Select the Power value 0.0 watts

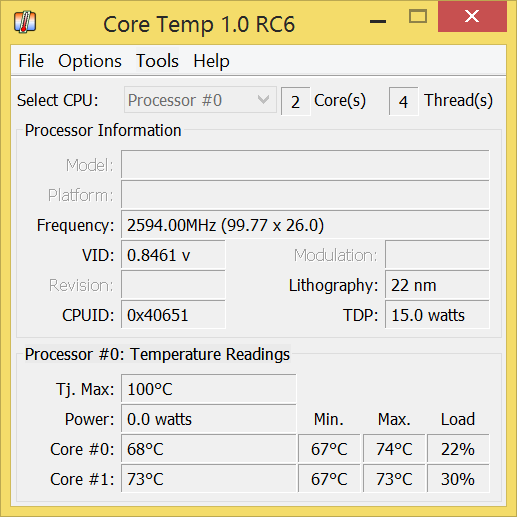pyautogui.click(x=208, y=419)
